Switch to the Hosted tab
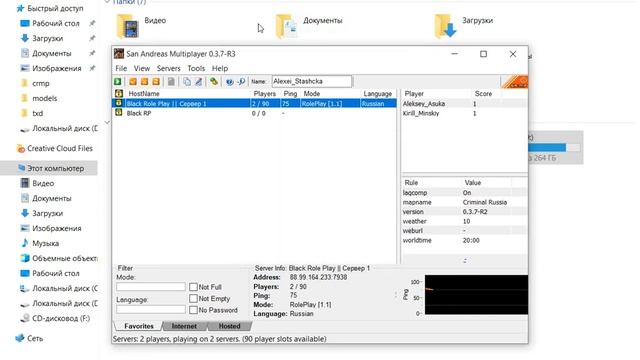This screenshot has height=360, width=640. pyautogui.click(x=229, y=326)
